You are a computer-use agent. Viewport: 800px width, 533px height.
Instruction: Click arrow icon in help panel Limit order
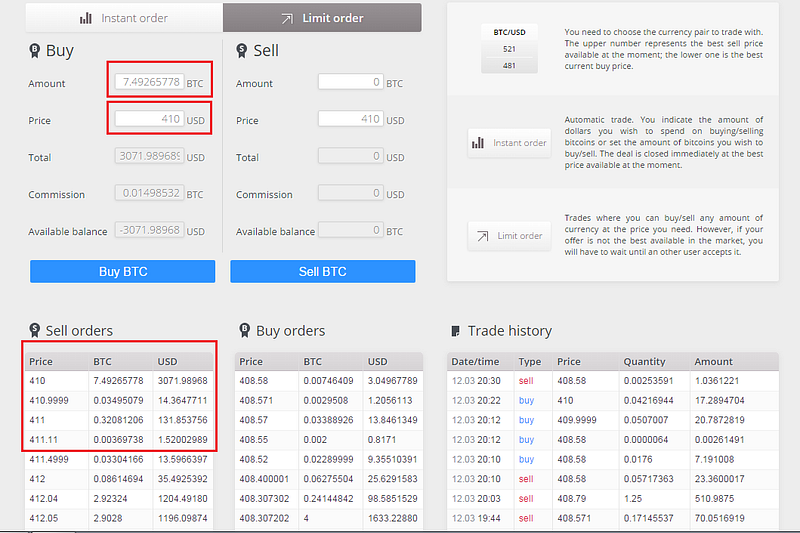coord(483,236)
